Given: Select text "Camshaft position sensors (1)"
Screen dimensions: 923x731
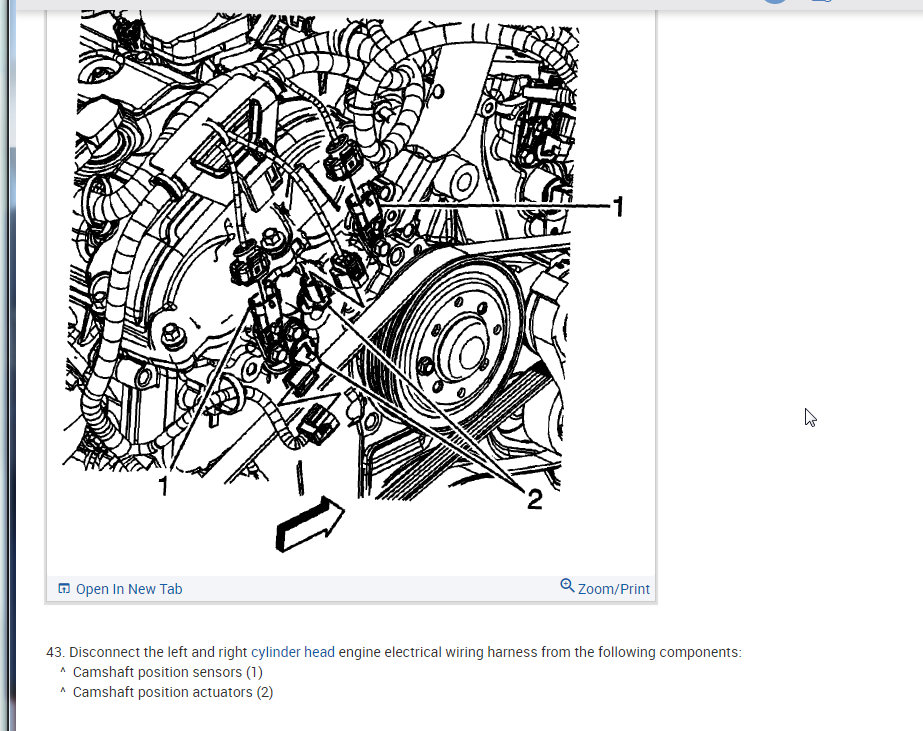Looking at the screenshot, I should (168, 672).
